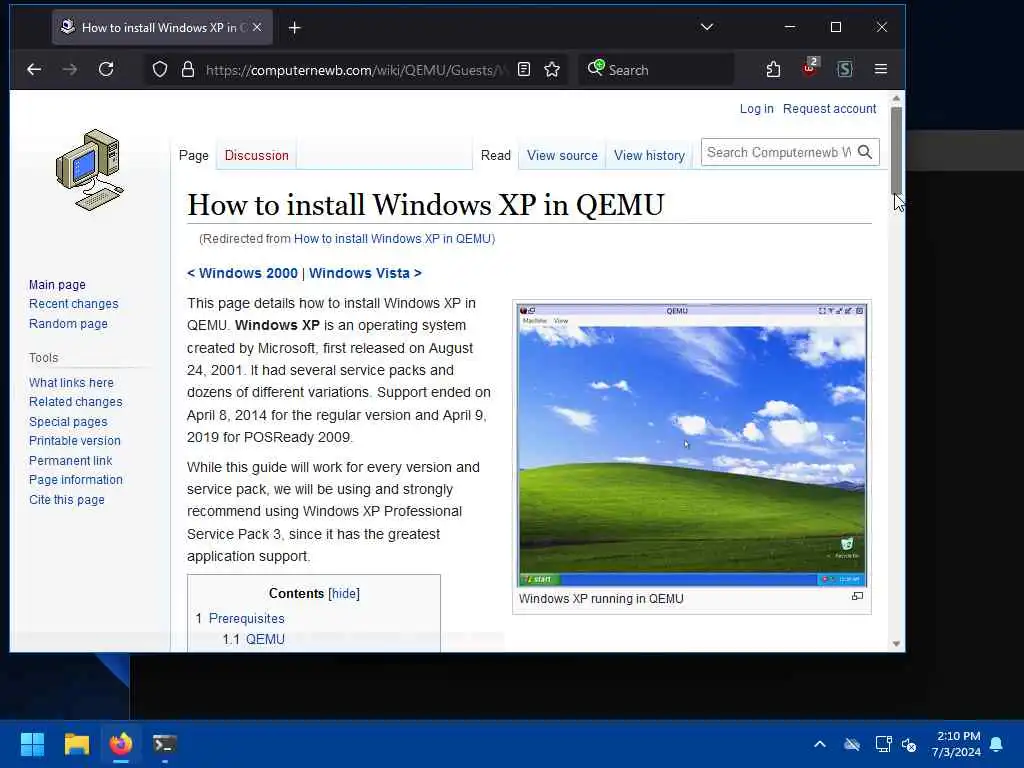The height and width of the screenshot is (768, 1024).
Task: Click the cloud-off sync tray icon
Action: click(x=852, y=744)
